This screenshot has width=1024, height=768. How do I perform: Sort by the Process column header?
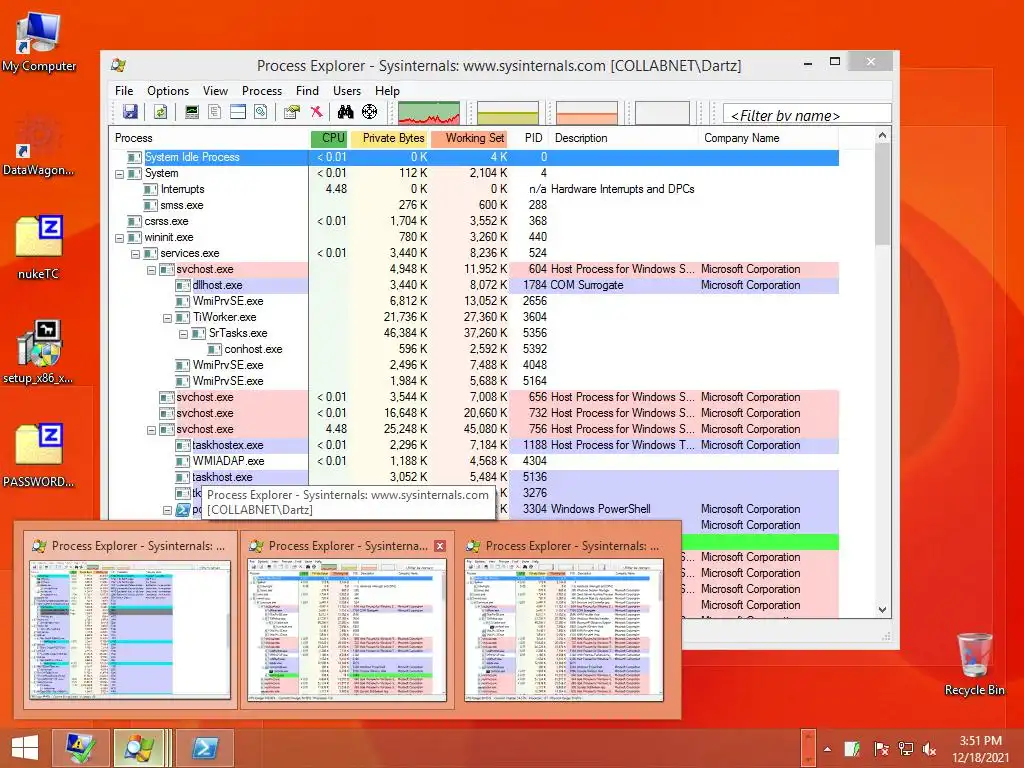[x=209, y=138]
